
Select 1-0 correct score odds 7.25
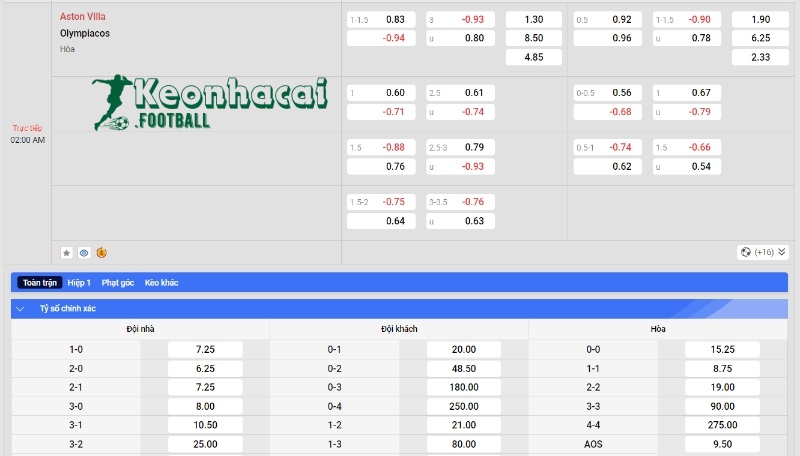[x=206, y=349]
